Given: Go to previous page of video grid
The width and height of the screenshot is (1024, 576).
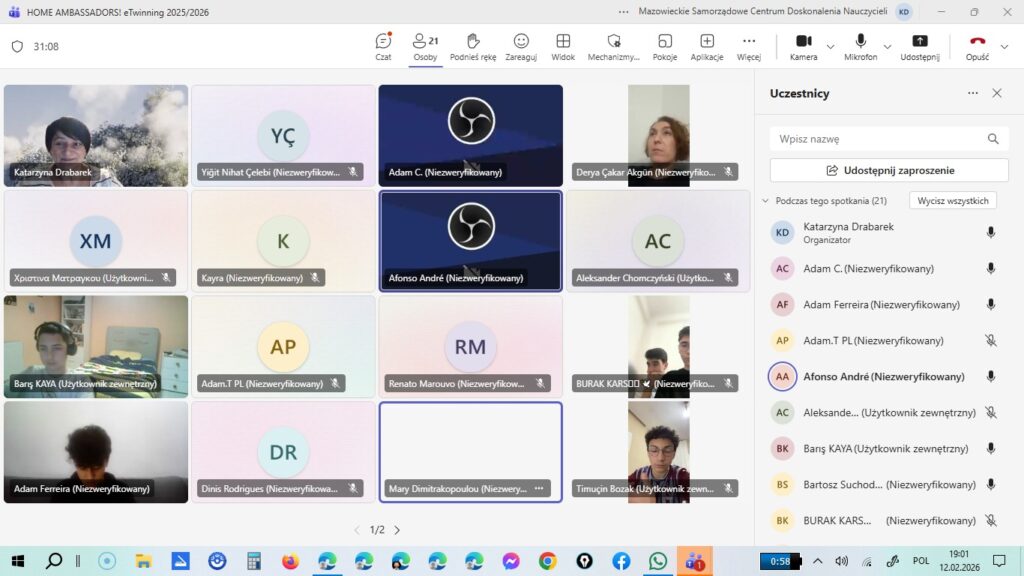Looking at the screenshot, I should tap(357, 530).
